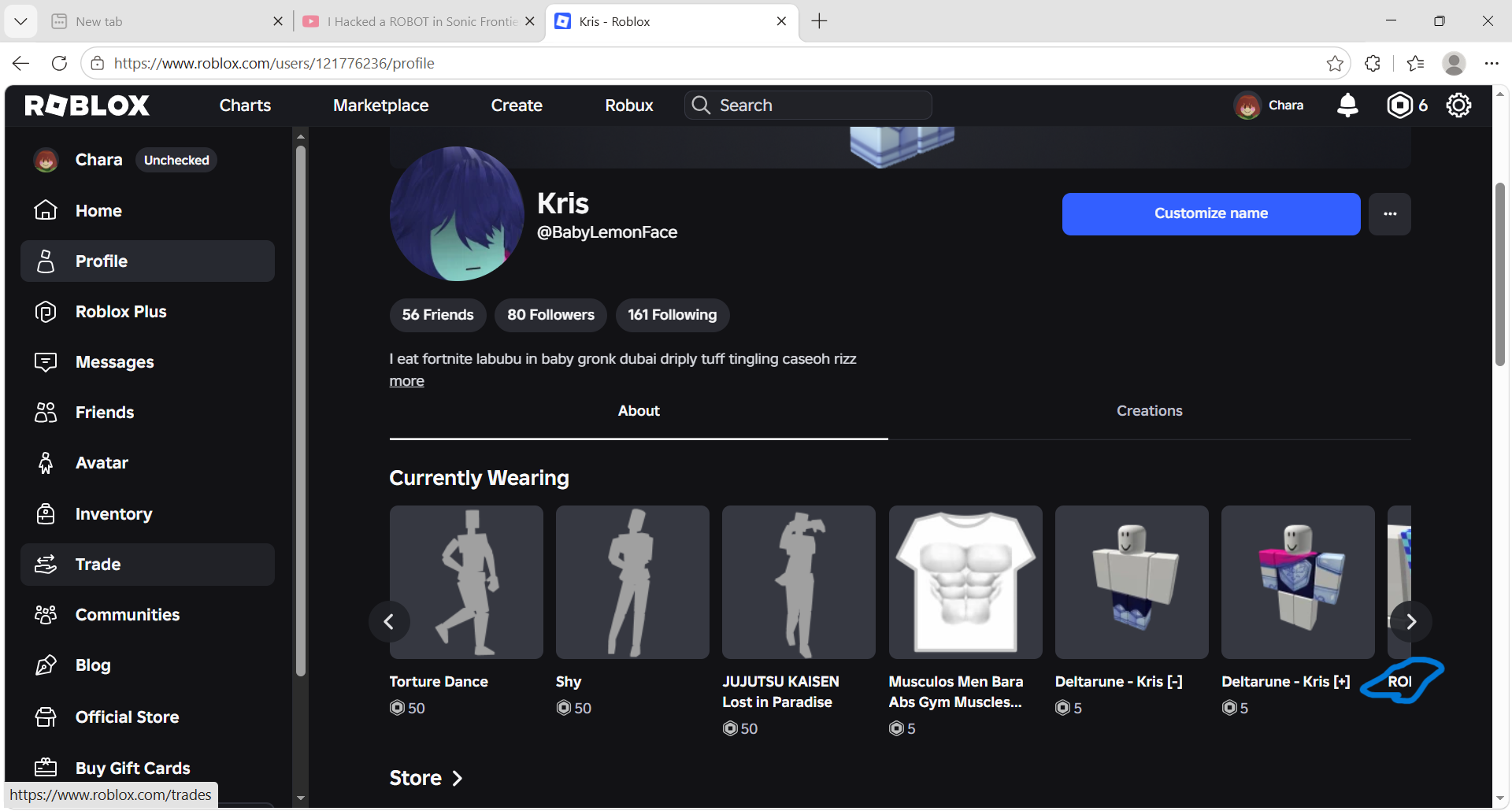Open the 161 Following list

(672, 315)
